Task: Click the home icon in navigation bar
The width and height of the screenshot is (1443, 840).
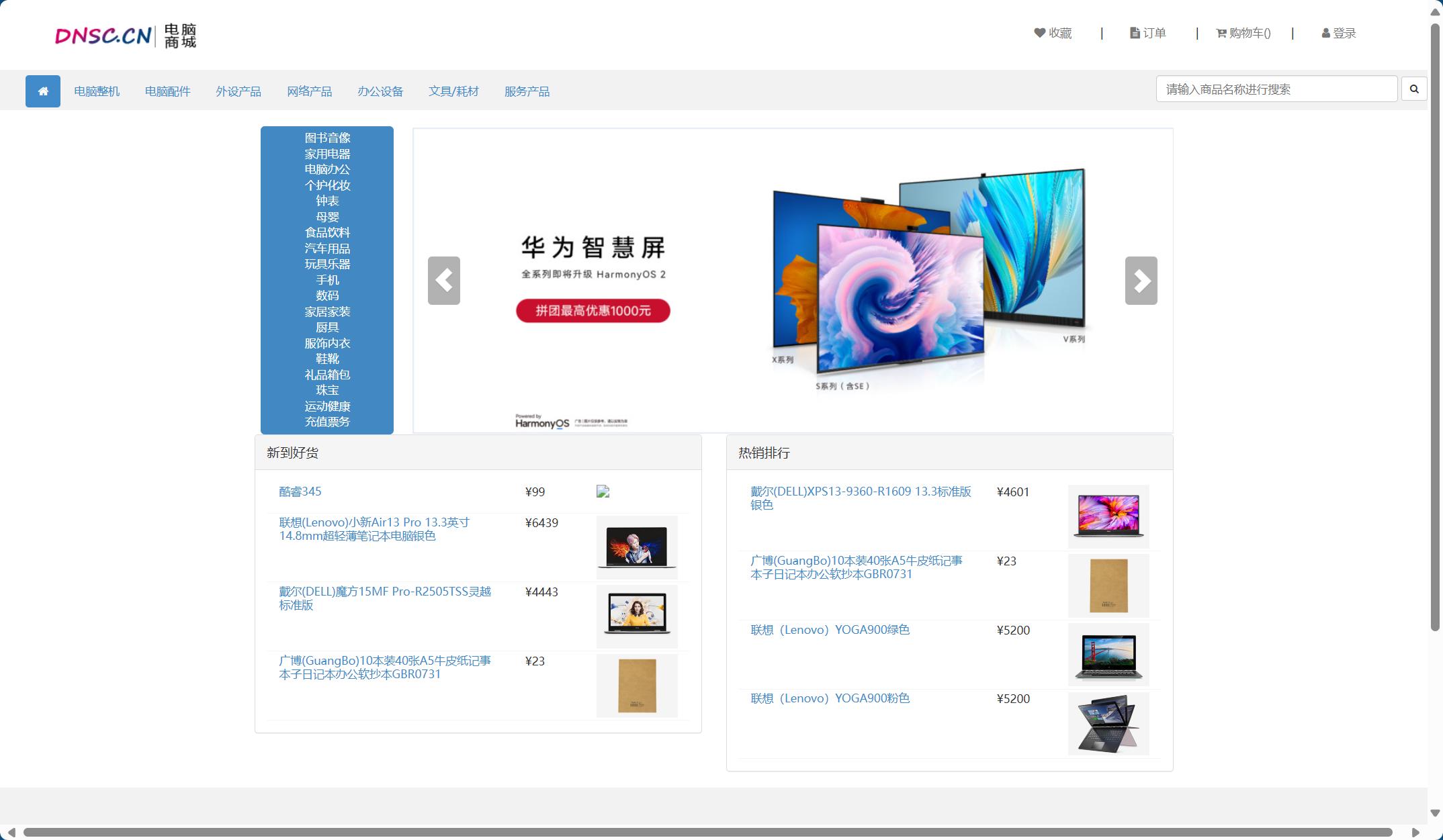Action: click(x=43, y=91)
